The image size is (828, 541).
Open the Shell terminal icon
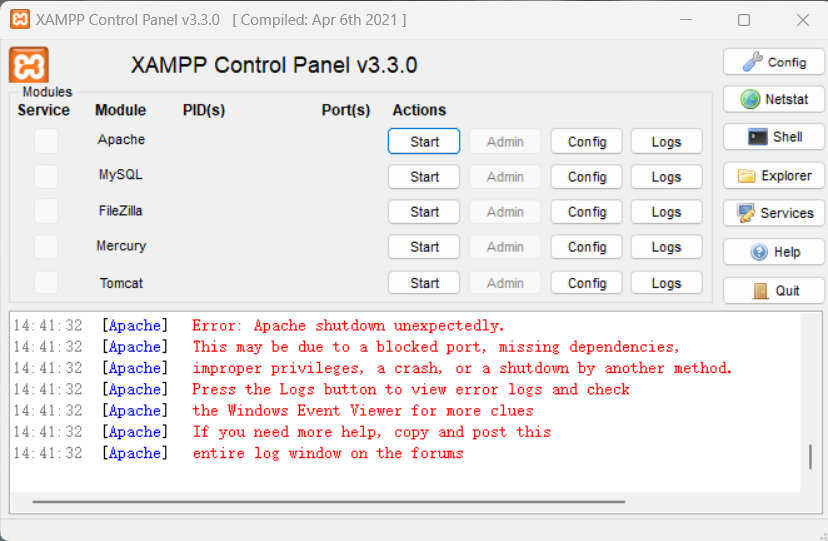pos(757,137)
